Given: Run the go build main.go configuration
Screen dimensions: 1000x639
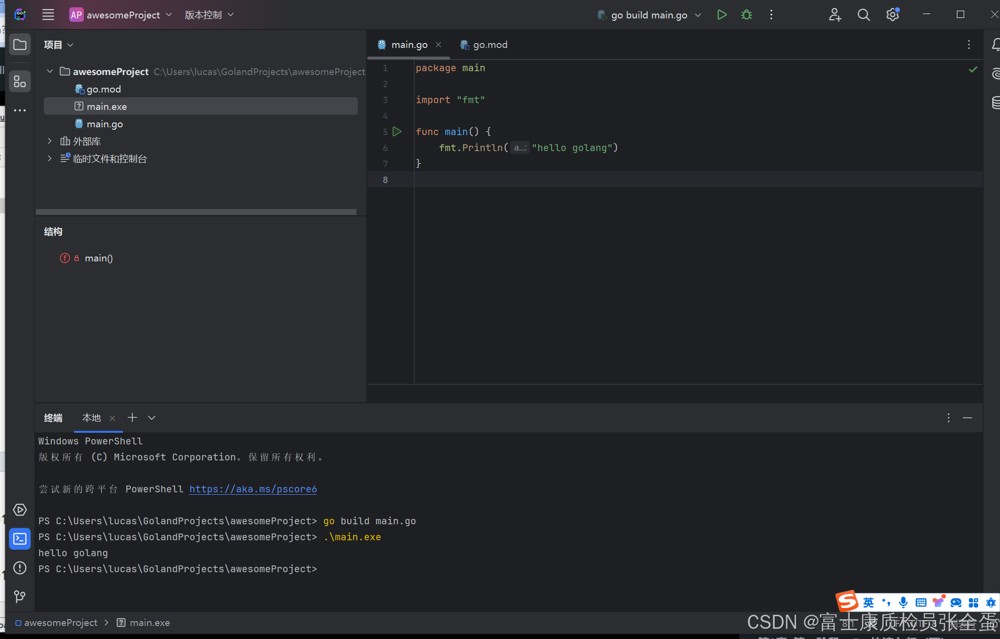Looking at the screenshot, I should click(x=721, y=15).
